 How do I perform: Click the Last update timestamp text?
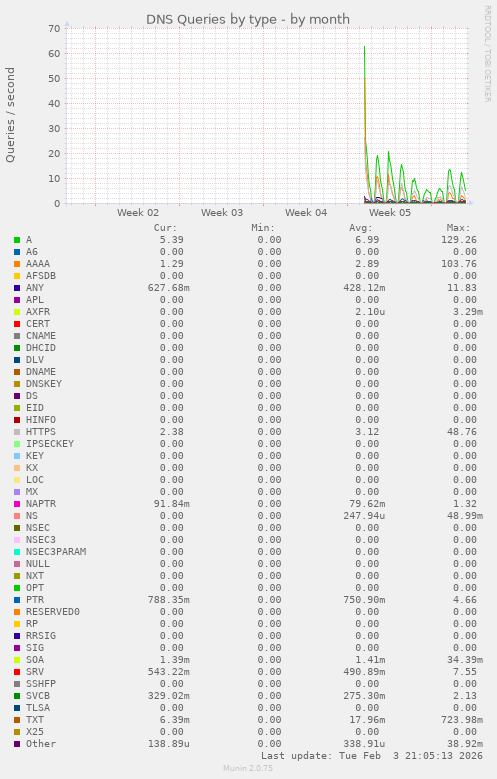click(x=372, y=756)
